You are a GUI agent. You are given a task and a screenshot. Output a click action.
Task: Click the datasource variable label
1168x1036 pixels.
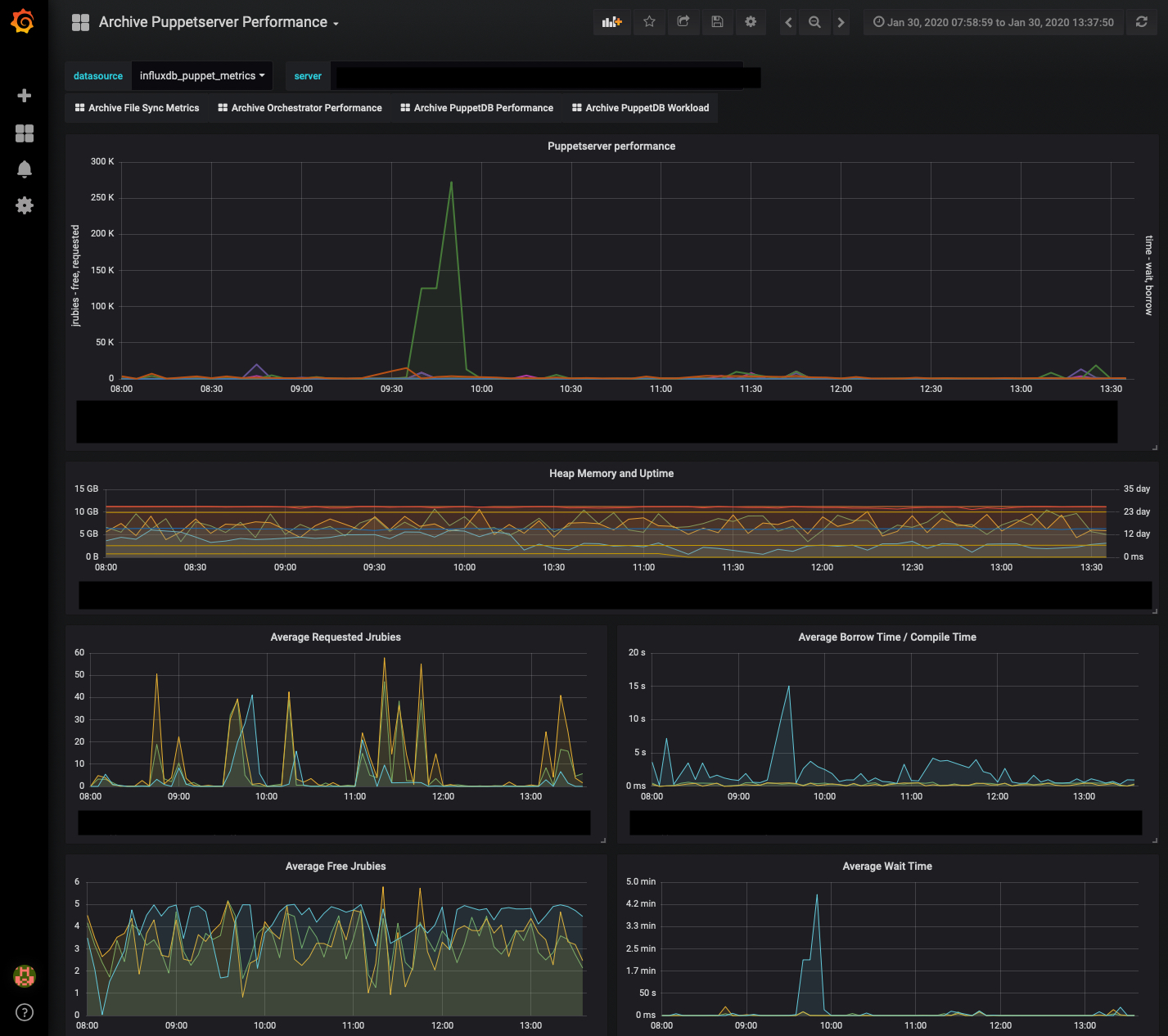98,76
